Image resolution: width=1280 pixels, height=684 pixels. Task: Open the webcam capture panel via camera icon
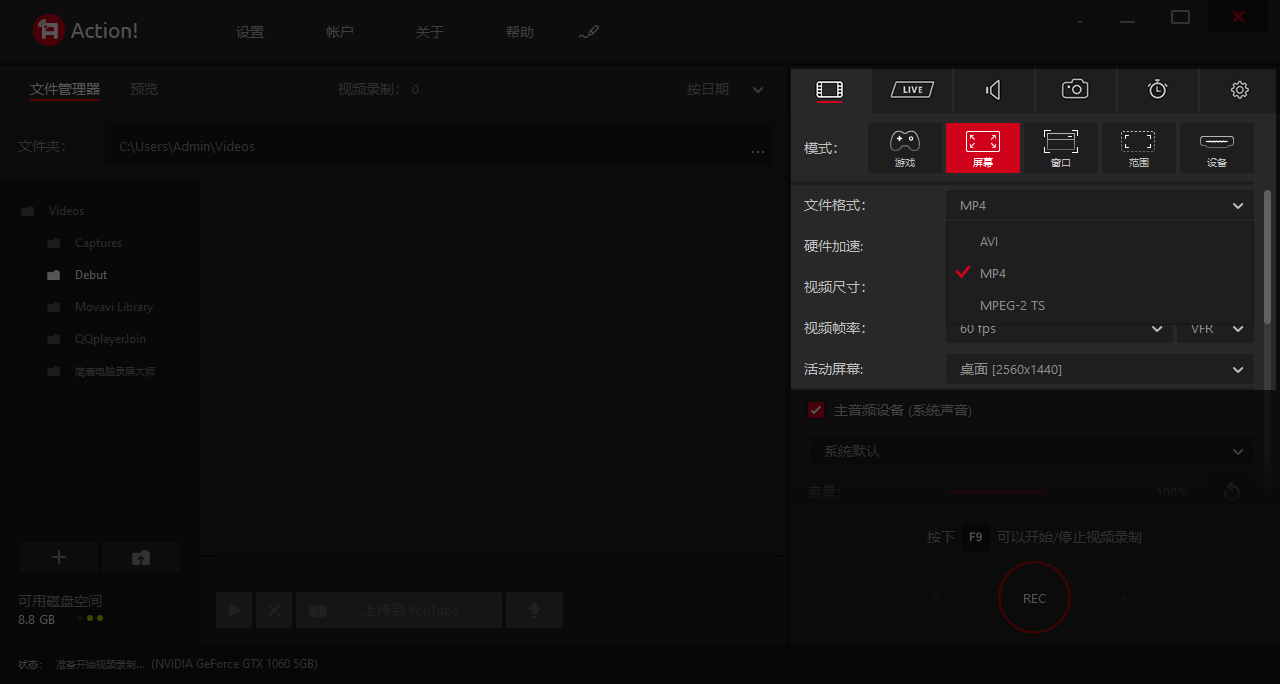tap(1075, 89)
